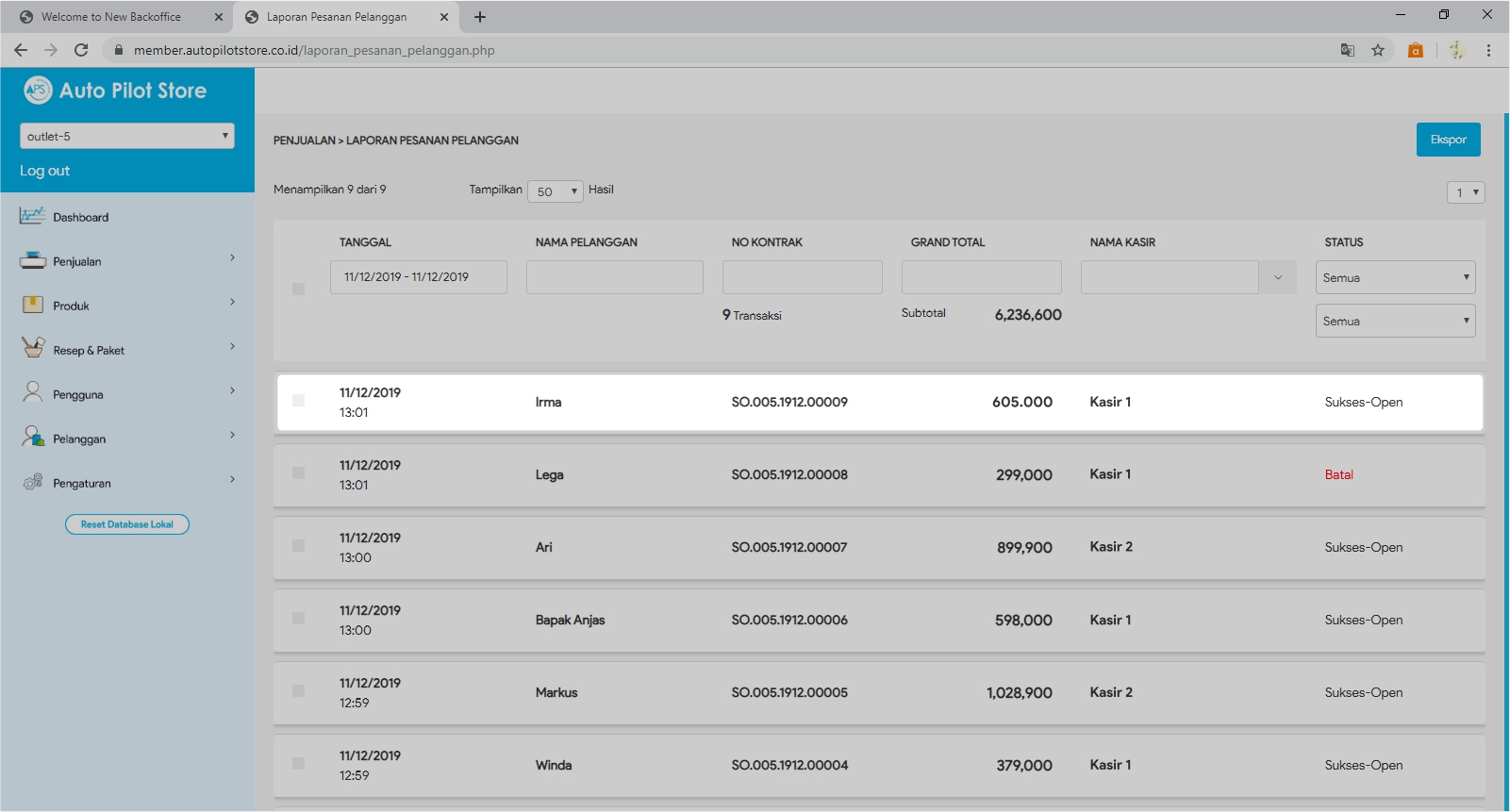Open the outlet-5 outlet selector dropdown
Screen dimensions: 1510x812
pos(126,136)
